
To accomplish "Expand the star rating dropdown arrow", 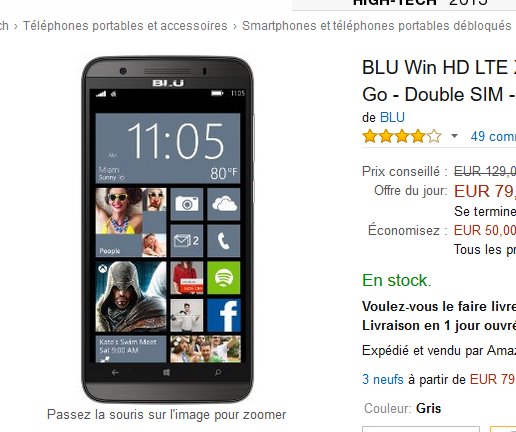I will tap(454, 136).
